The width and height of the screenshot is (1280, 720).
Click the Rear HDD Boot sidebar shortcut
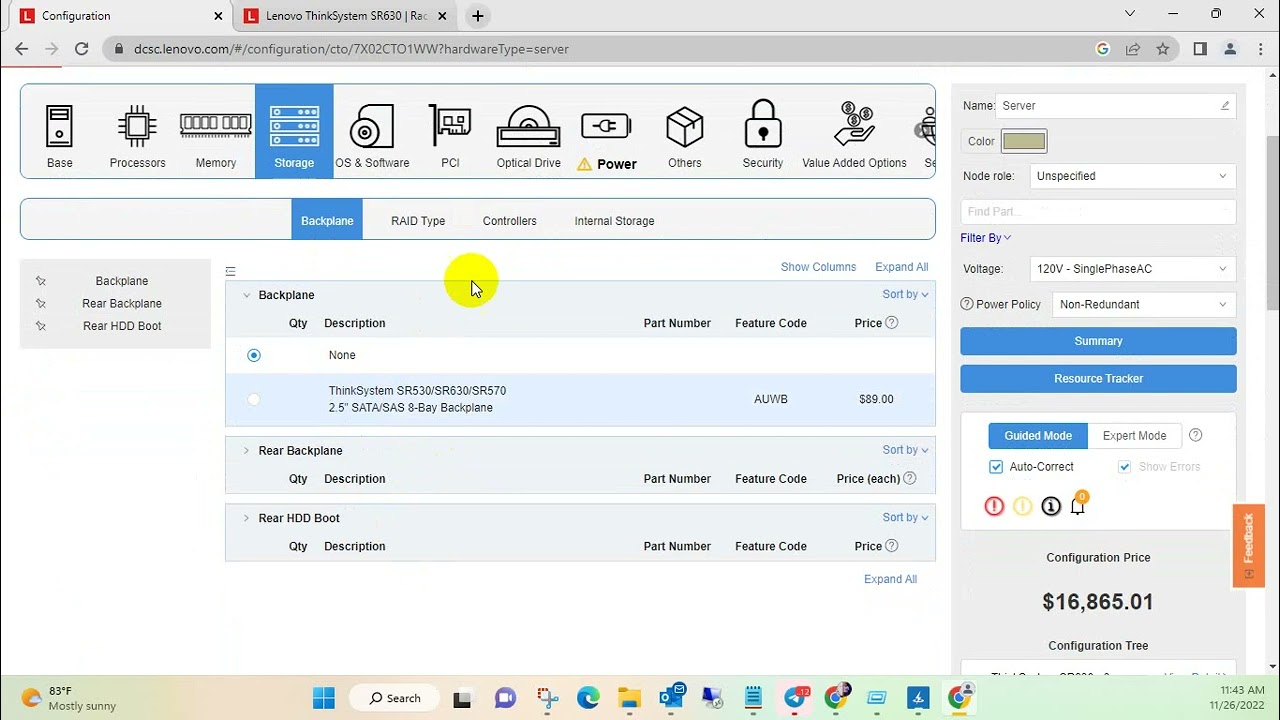122,326
